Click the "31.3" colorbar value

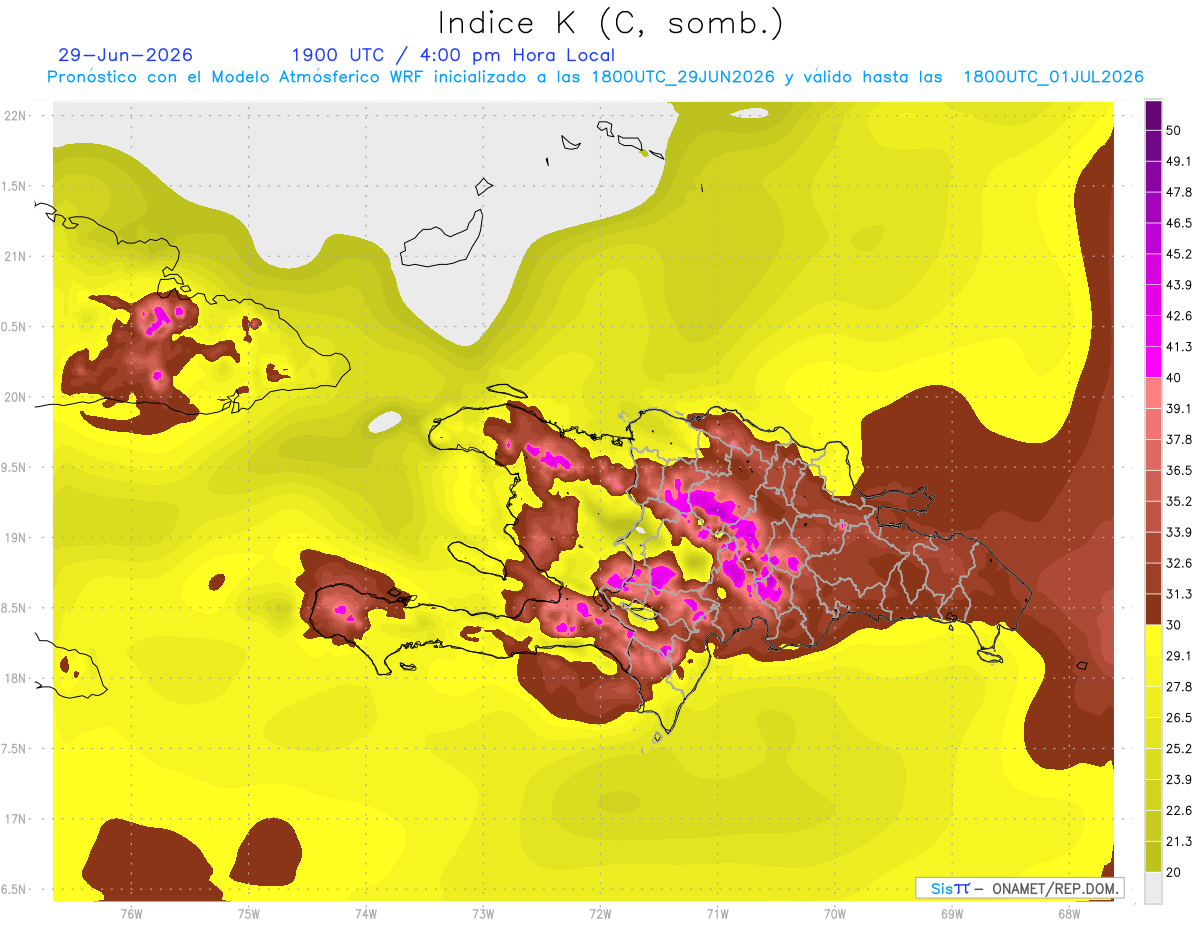(1179, 594)
